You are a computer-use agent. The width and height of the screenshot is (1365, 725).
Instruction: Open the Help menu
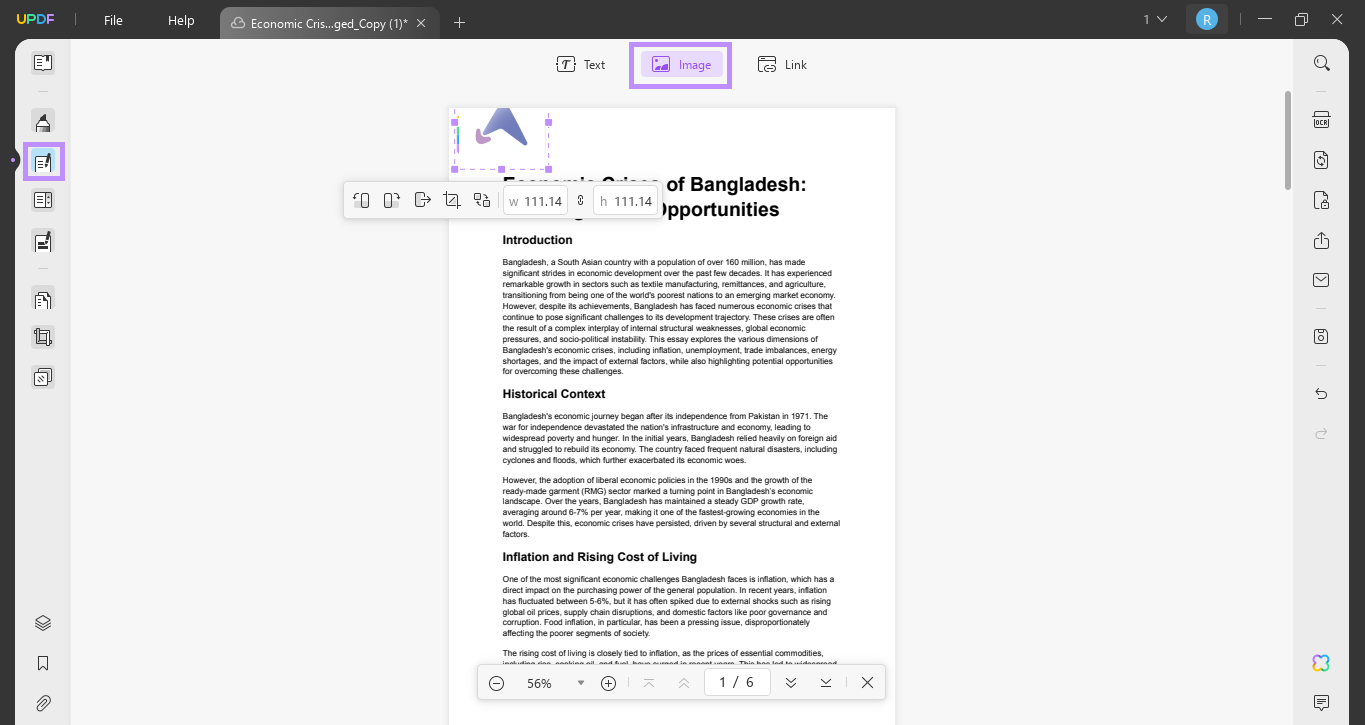click(180, 19)
